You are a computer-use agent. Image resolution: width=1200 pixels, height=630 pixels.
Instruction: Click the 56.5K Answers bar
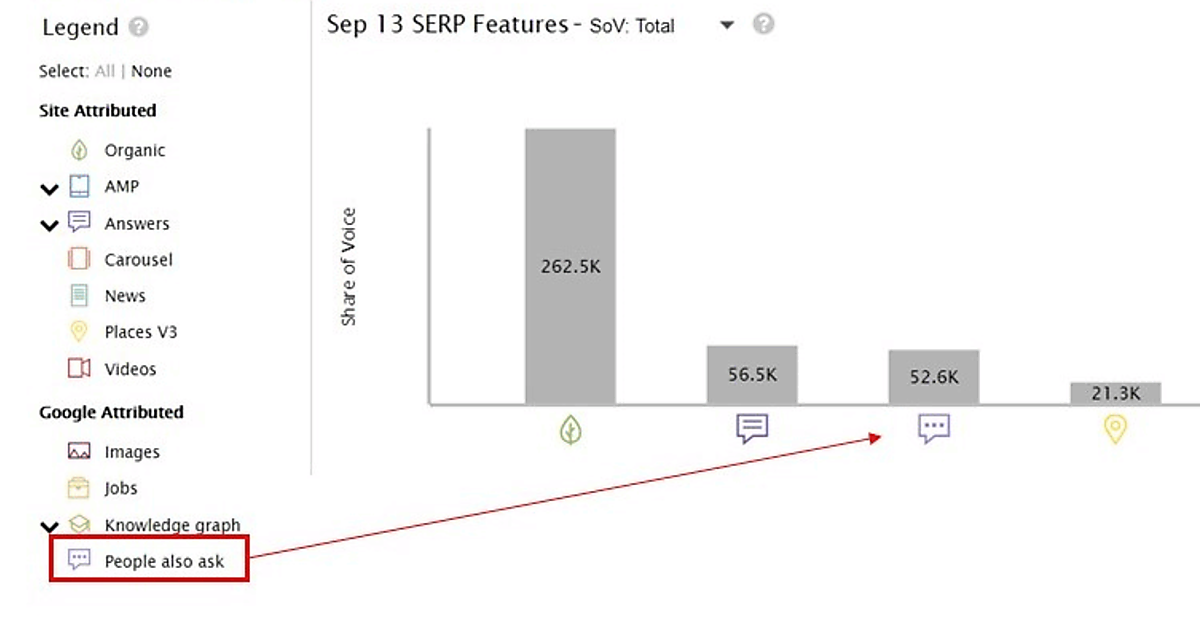tap(752, 375)
